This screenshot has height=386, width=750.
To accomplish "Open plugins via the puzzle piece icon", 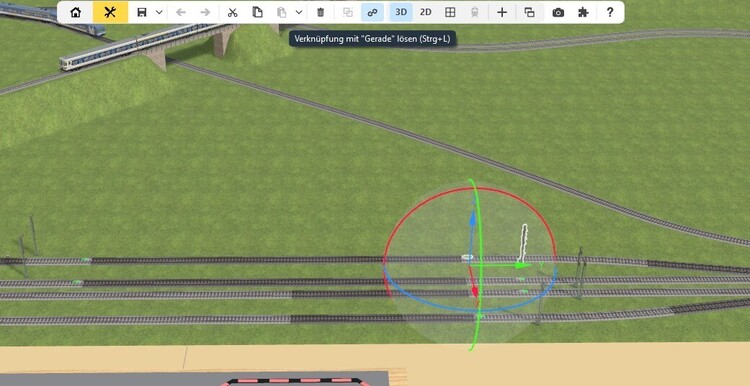I will pyautogui.click(x=583, y=12).
